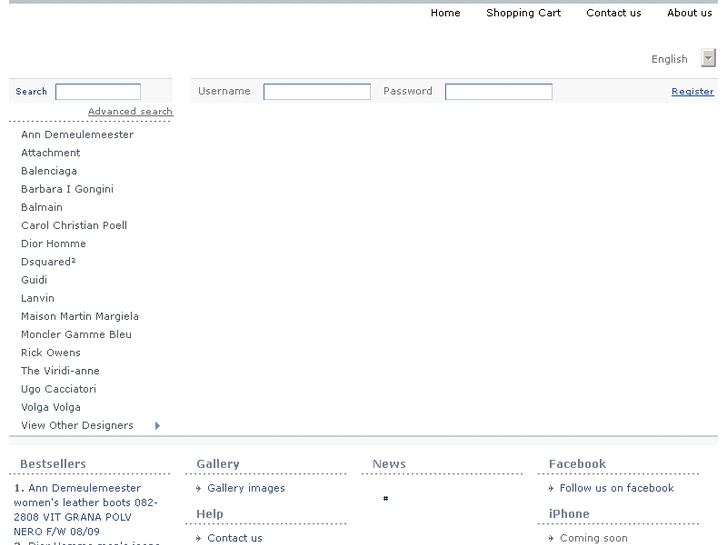
Task: Click arrow bullet beside Coming soon
Action: pos(551,539)
